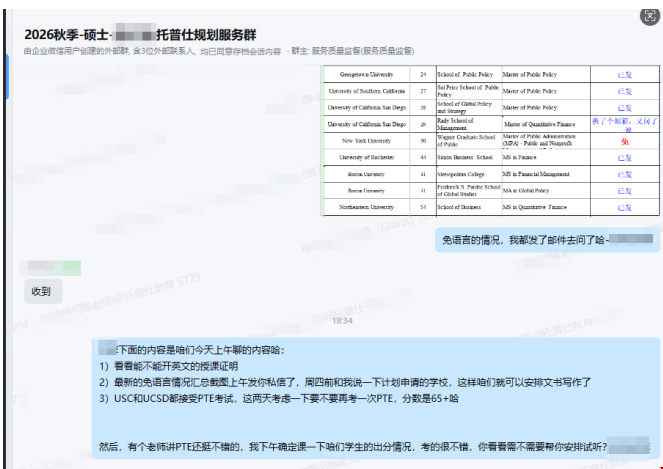Screen dimensions: 663x469
Task: Click the image scan icon at top right
Action: (648, 16)
